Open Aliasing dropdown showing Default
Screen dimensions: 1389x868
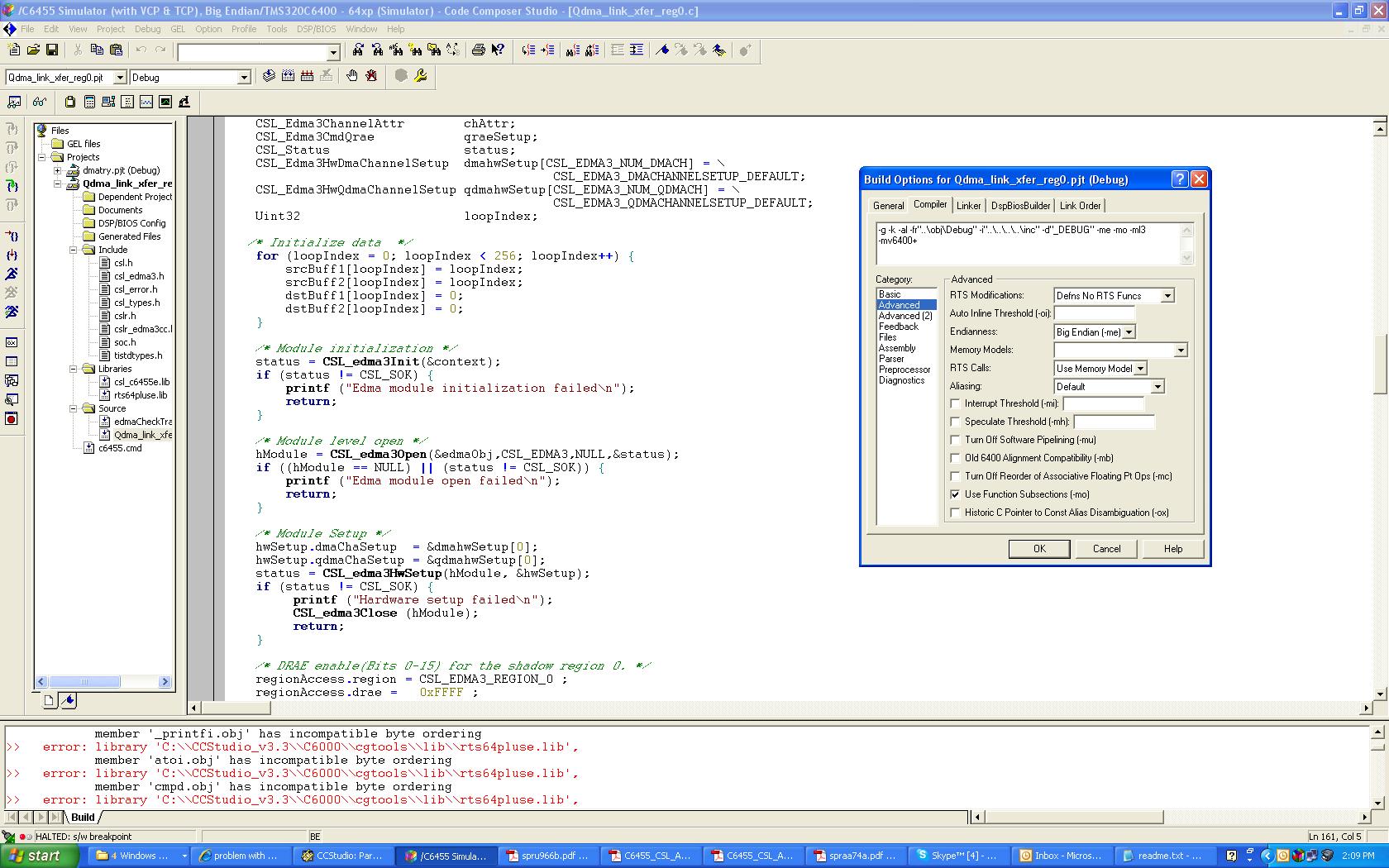(x=1157, y=387)
